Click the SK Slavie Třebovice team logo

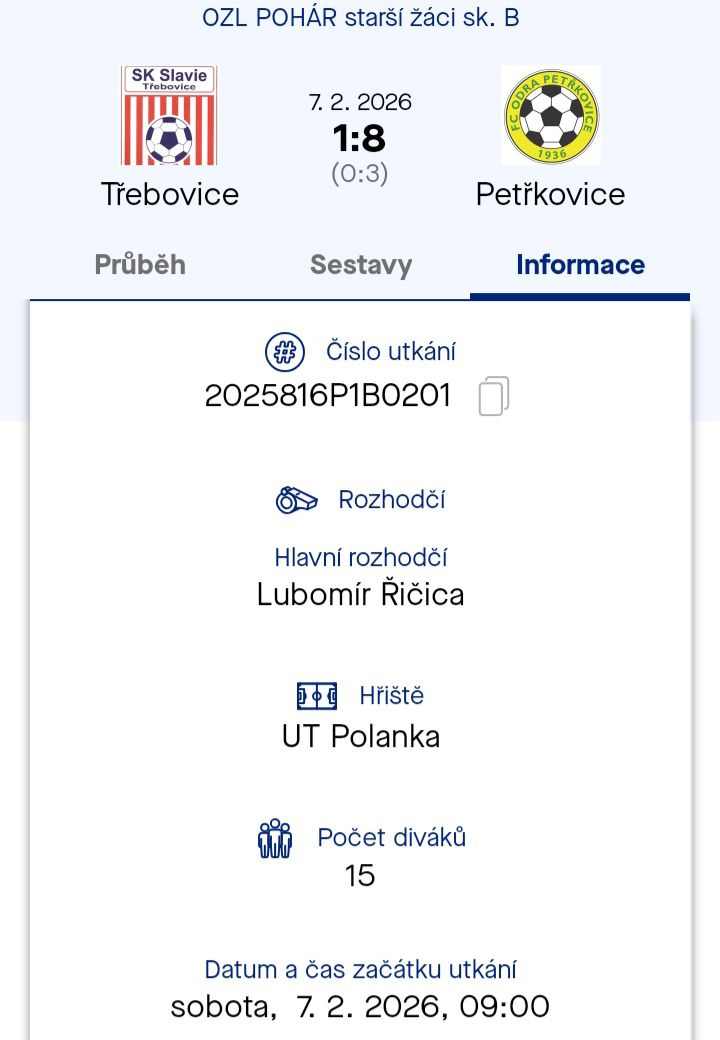(169, 115)
